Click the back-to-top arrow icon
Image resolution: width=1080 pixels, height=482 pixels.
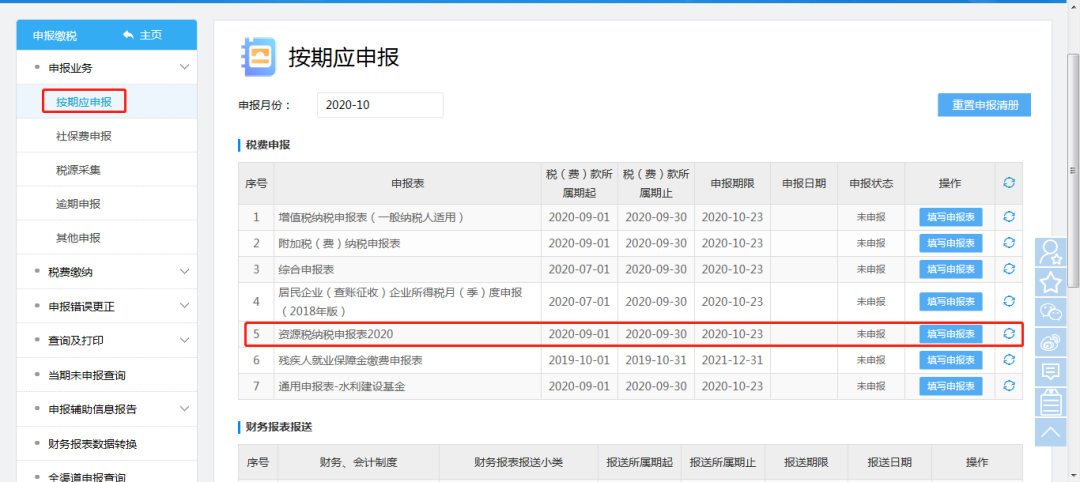pyautogui.click(x=1051, y=432)
